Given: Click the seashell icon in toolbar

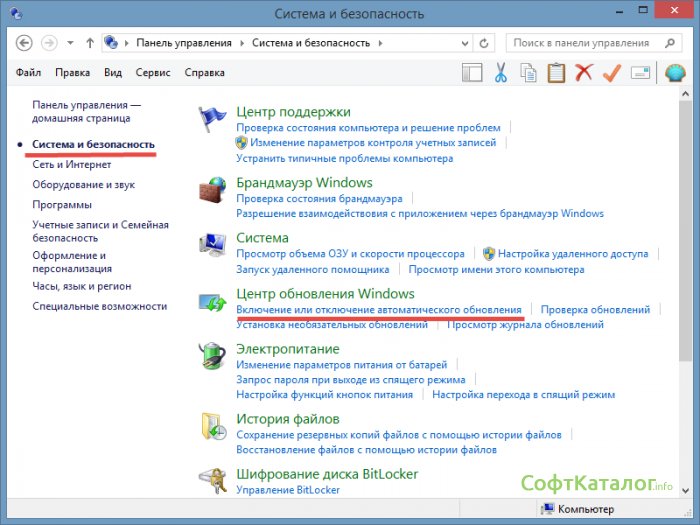Looking at the screenshot, I should 675,72.
